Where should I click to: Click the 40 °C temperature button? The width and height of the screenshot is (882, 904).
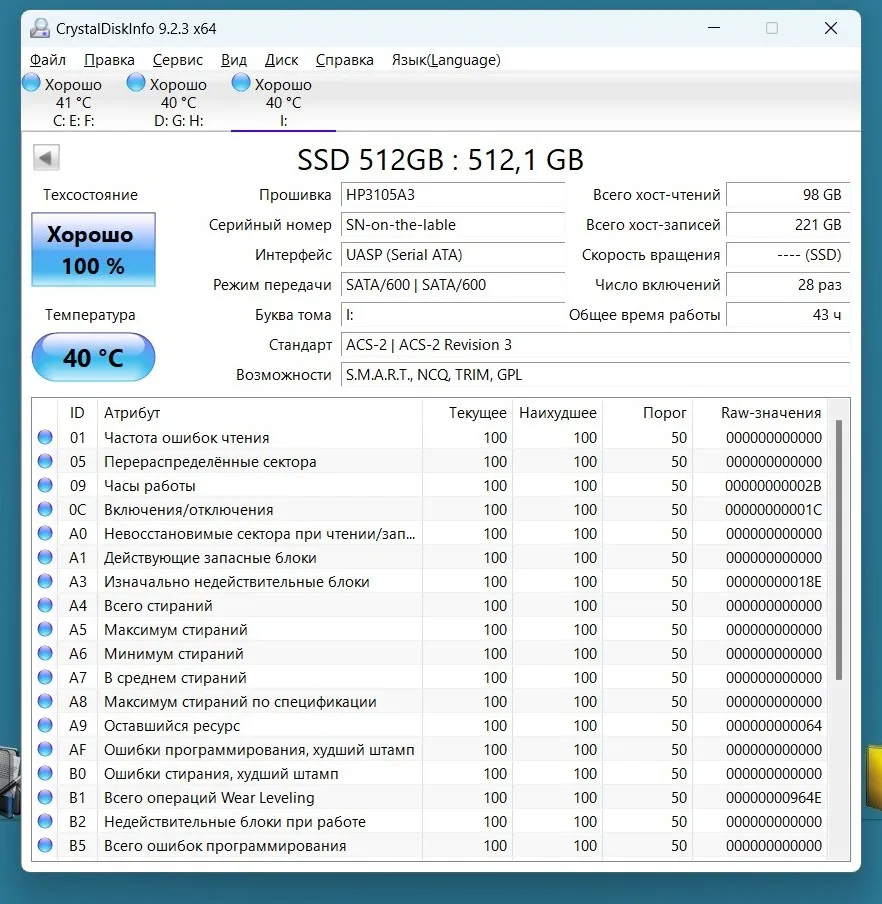[x=94, y=357]
